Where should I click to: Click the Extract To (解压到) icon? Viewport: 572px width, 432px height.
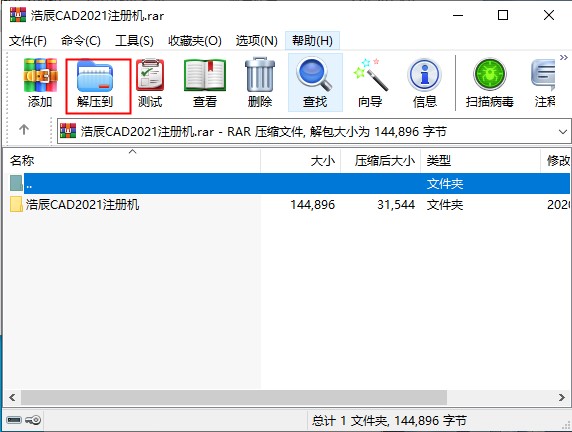pyautogui.click(x=95, y=83)
